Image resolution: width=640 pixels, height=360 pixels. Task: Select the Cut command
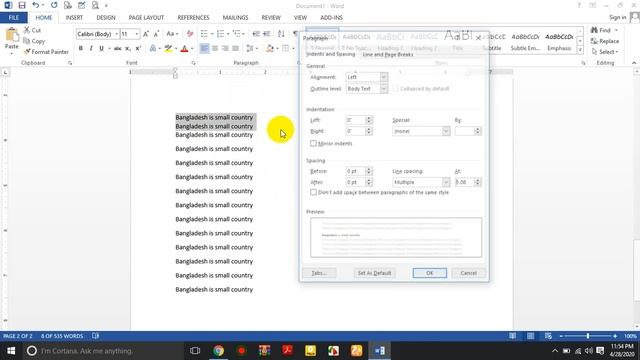pos(32,30)
